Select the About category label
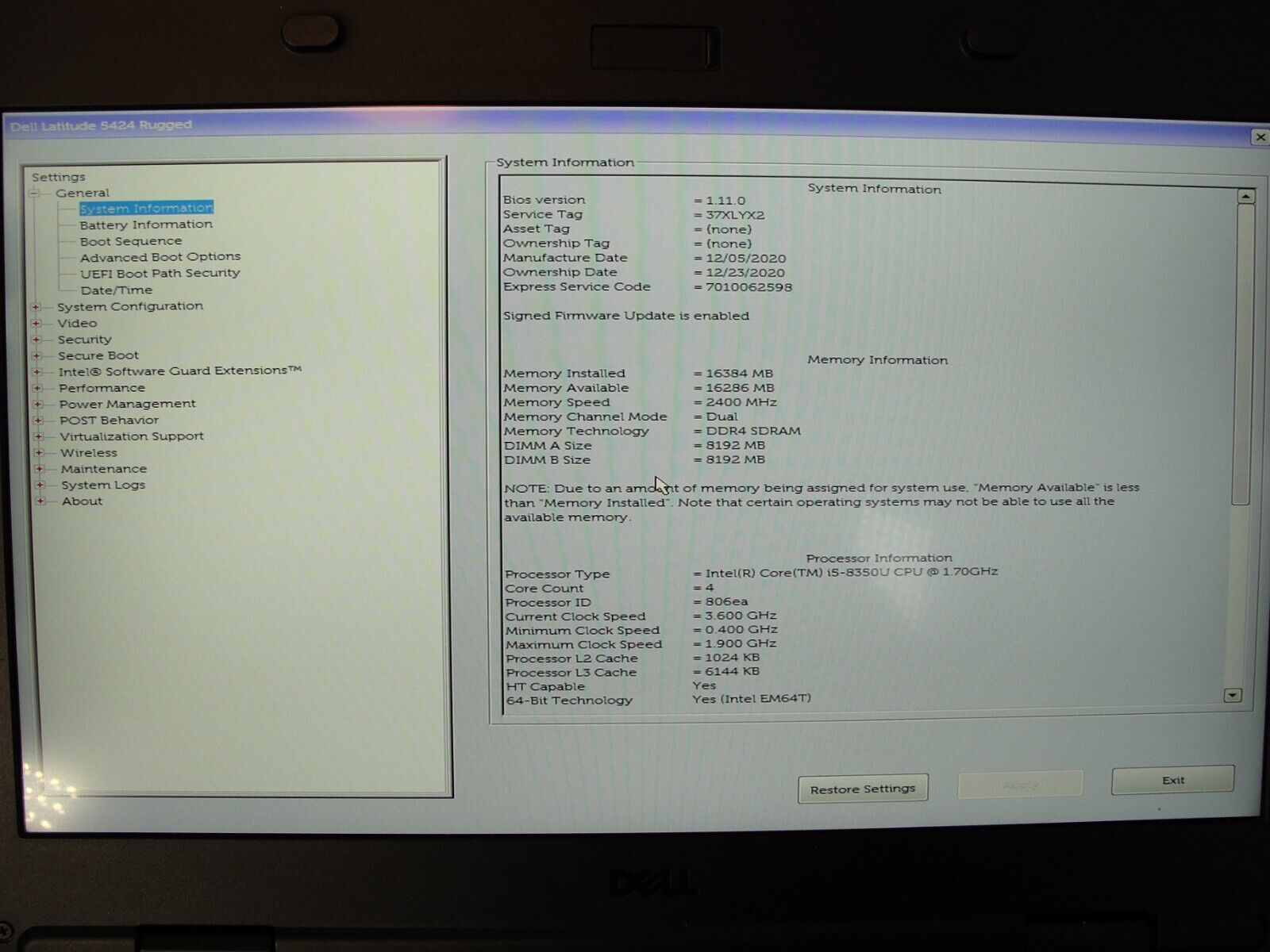Image resolution: width=1270 pixels, height=952 pixels. 83,501
